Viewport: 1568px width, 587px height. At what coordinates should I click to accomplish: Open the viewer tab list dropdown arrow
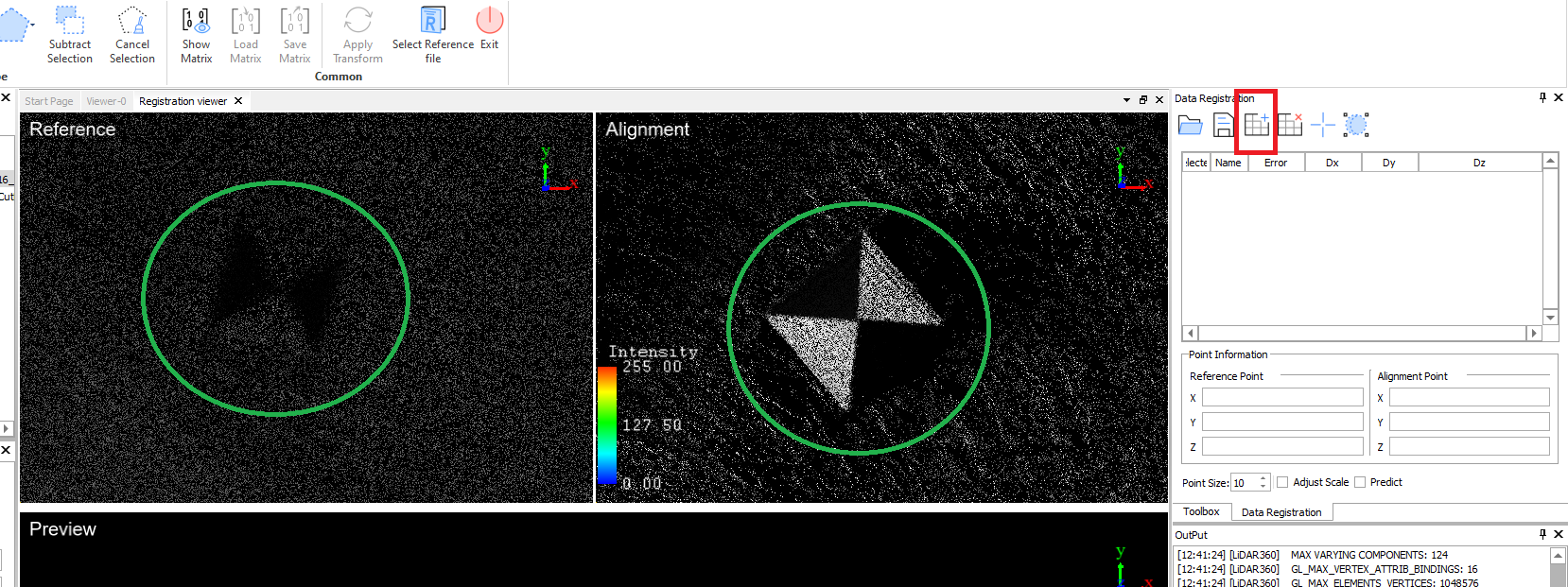point(1126,100)
